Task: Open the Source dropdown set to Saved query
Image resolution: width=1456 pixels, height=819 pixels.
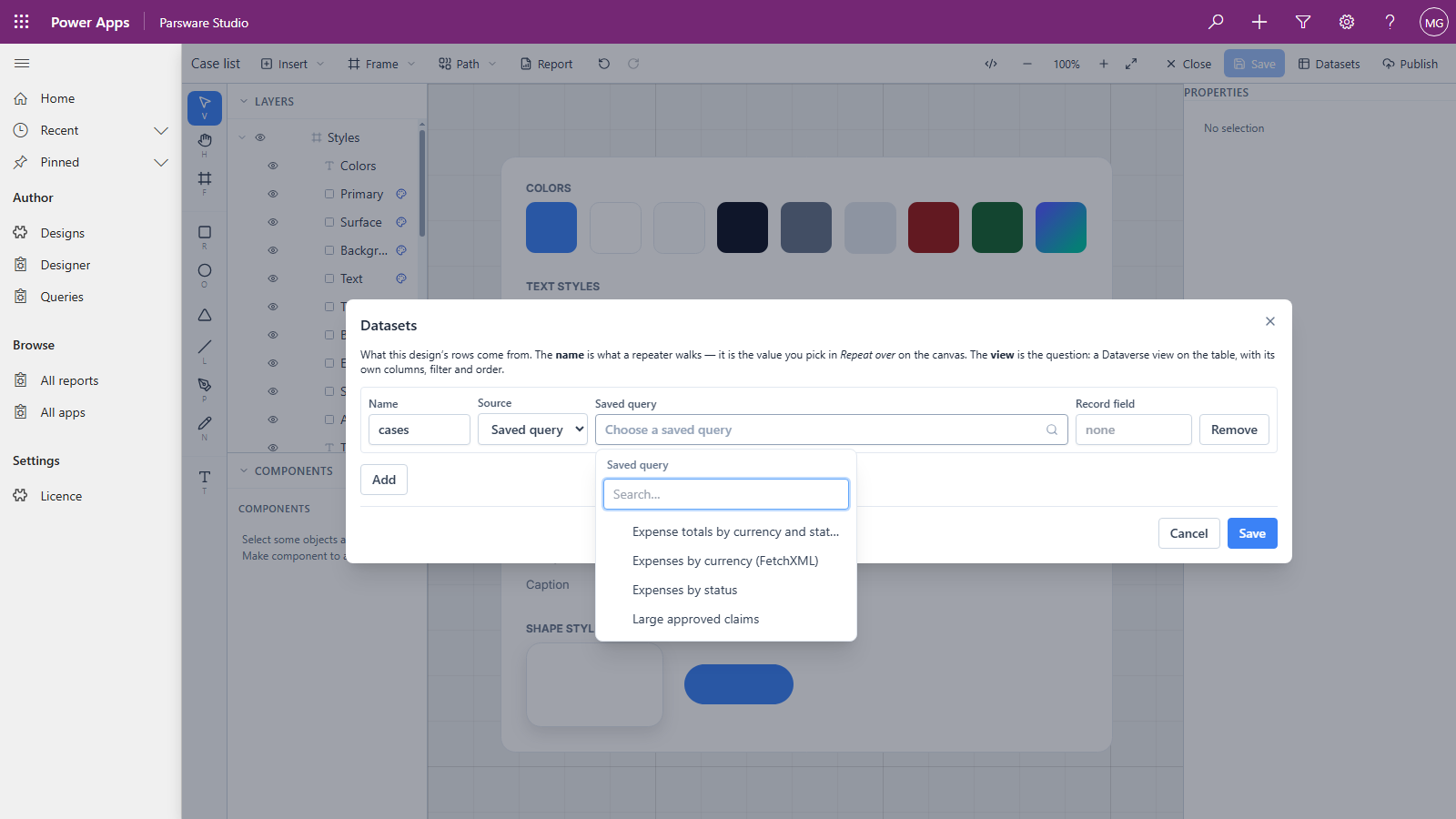Action: [x=532, y=430]
